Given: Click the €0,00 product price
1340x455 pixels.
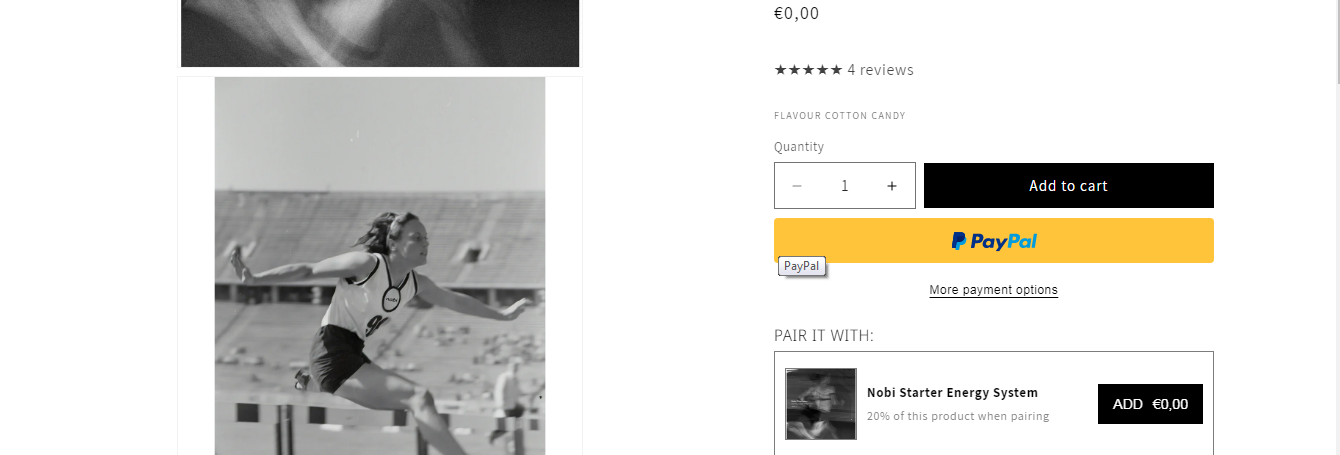Looking at the screenshot, I should point(797,13).
